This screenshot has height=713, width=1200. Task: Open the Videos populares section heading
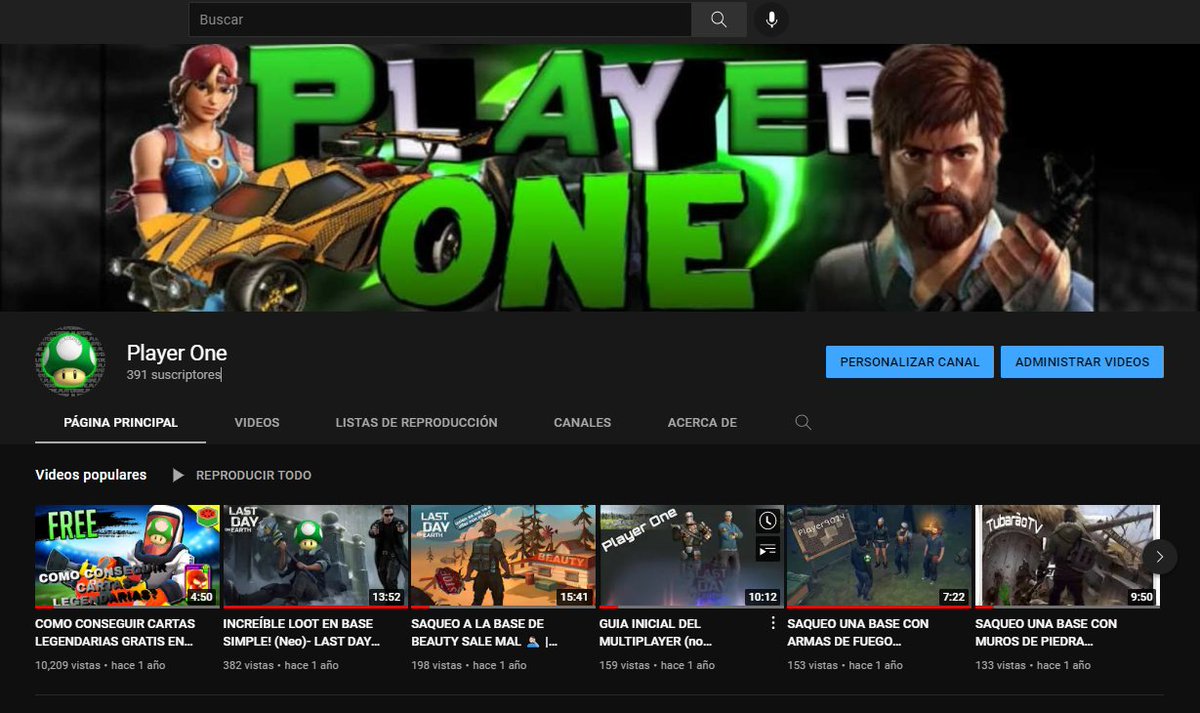[x=91, y=475]
